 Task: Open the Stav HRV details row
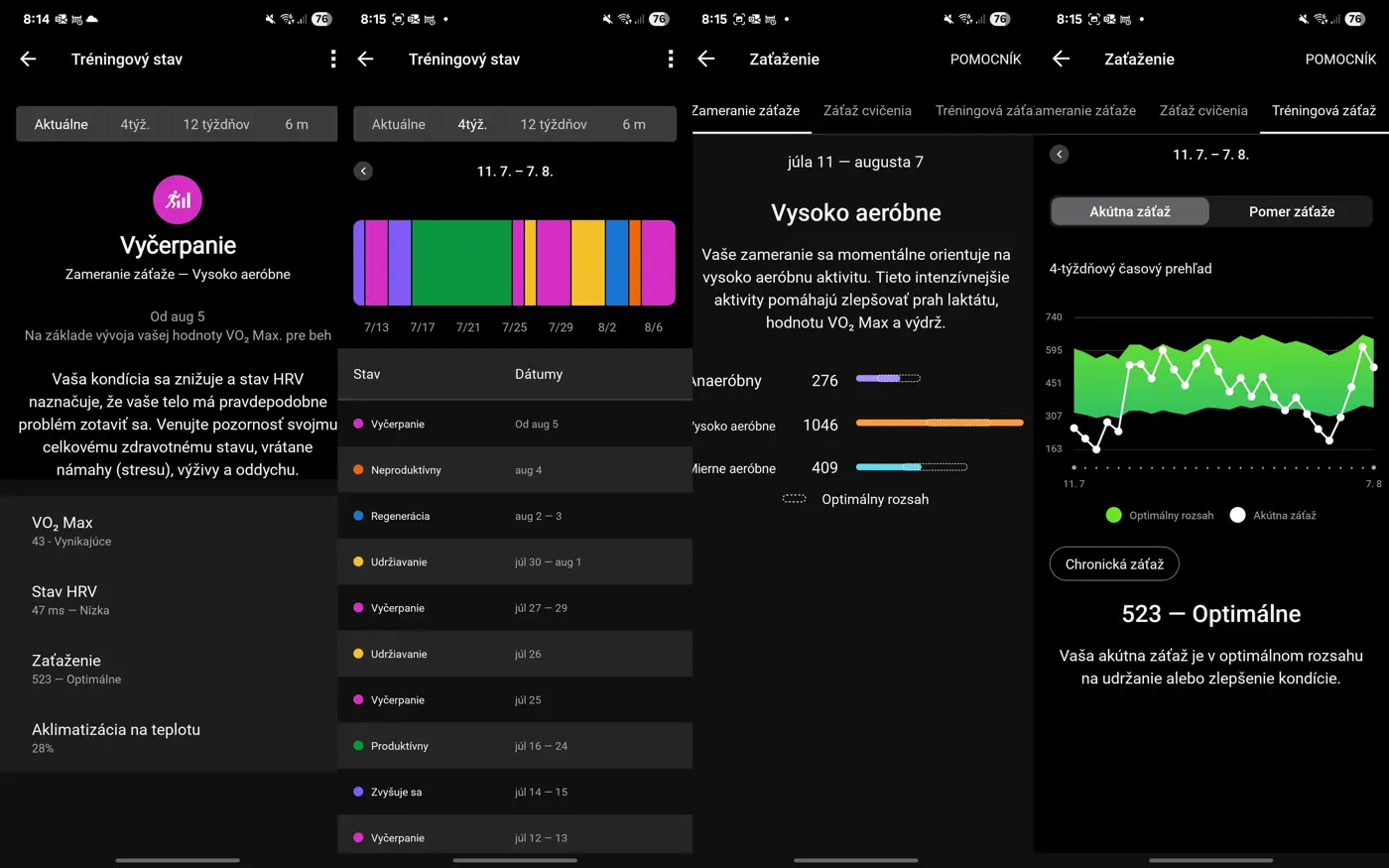(169, 599)
